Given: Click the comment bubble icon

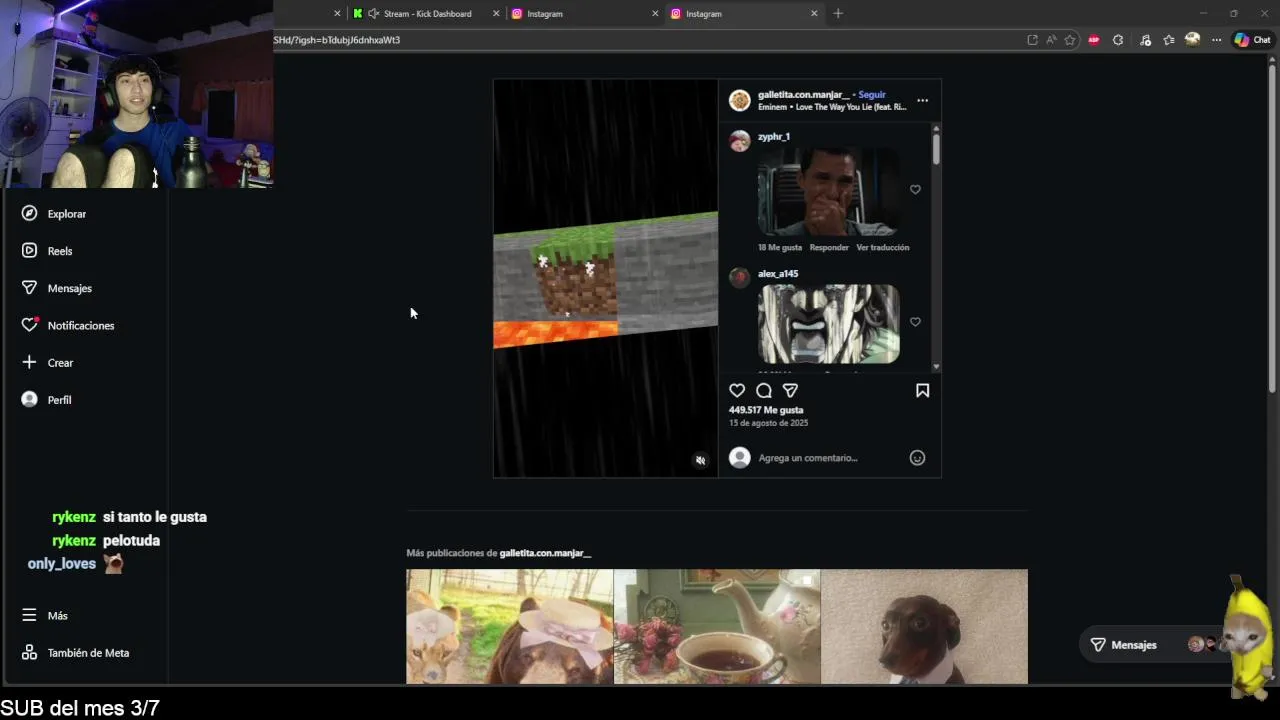Looking at the screenshot, I should tap(764, 390).
